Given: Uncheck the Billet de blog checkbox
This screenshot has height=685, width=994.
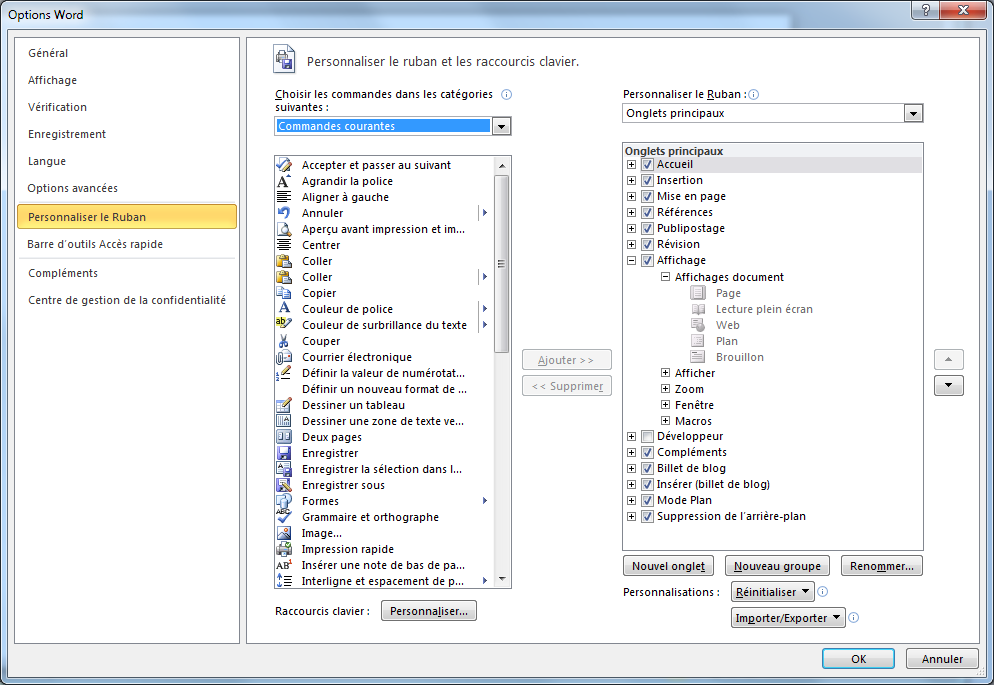Looking at the screenshot, I should [647, 468].
